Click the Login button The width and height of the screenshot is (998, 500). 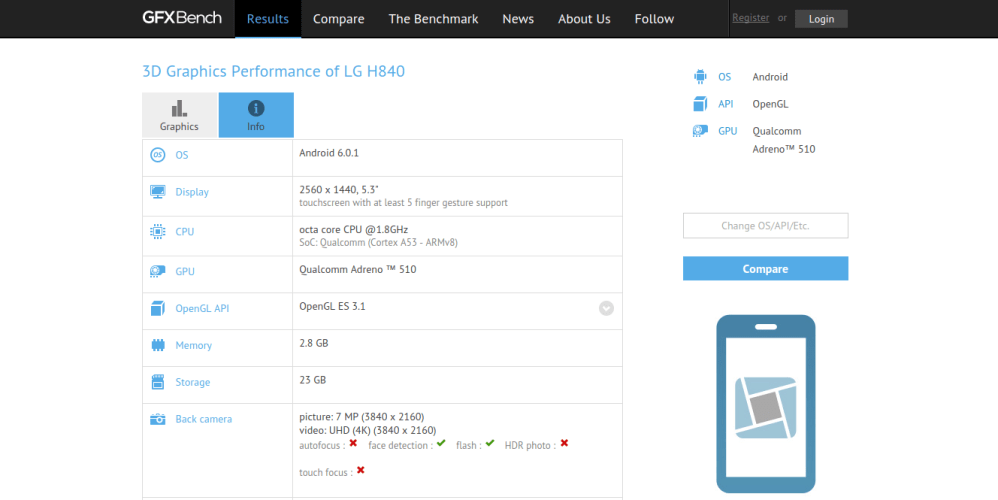821,19
